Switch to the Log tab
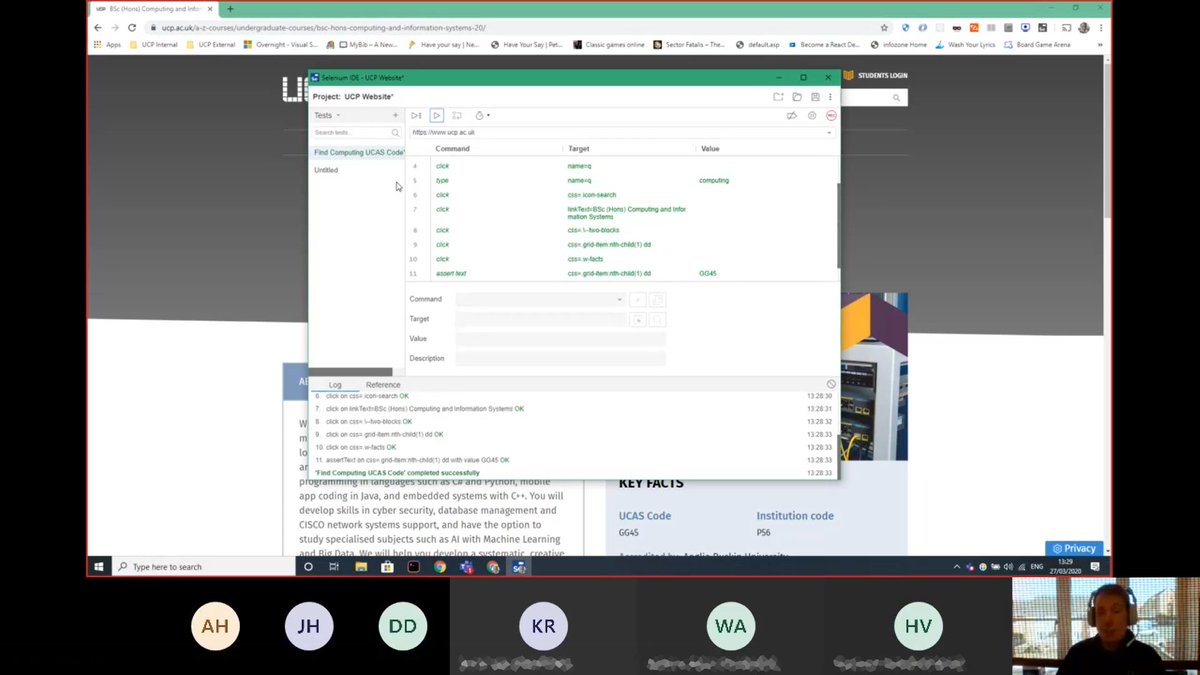This screenshot has height=675, width=1200. click(335, 385)
